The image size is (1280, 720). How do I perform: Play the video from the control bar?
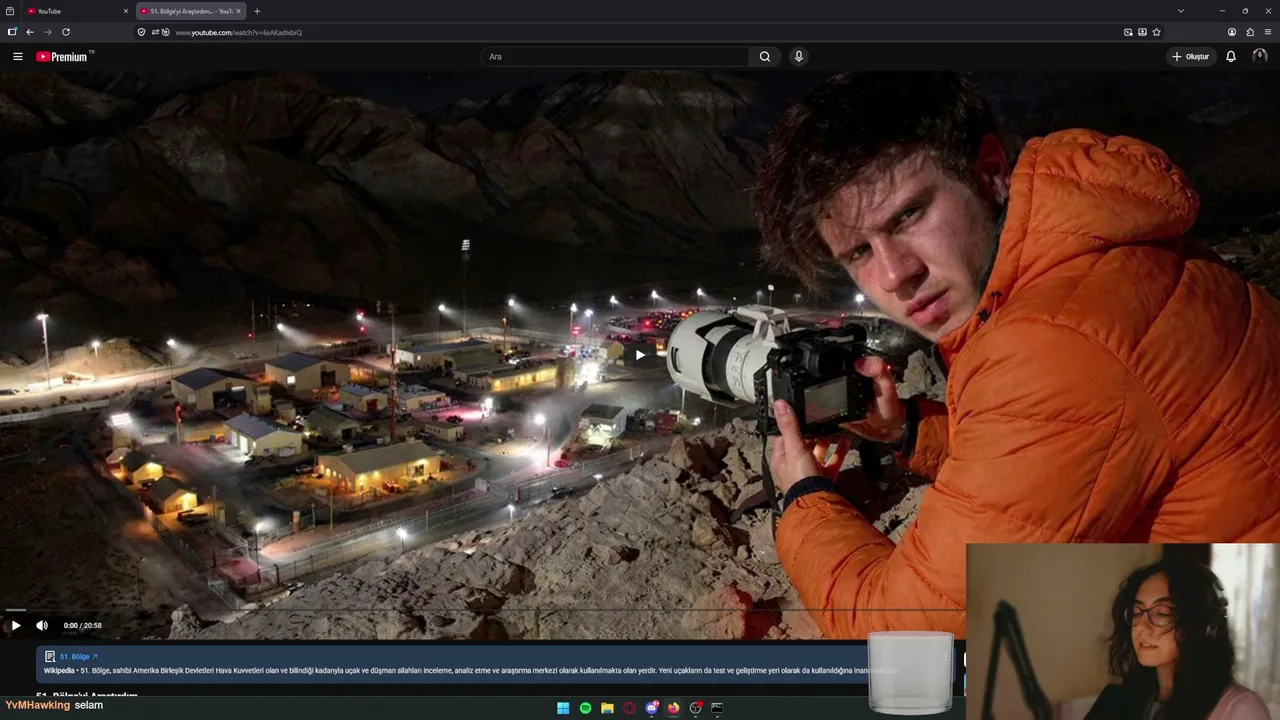click(15, 626)
